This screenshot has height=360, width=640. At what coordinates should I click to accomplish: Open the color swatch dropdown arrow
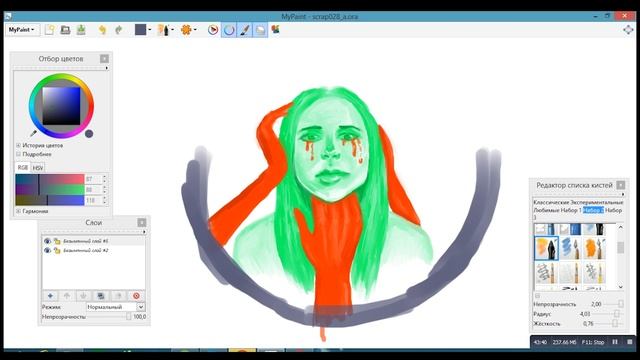[150, 30]
